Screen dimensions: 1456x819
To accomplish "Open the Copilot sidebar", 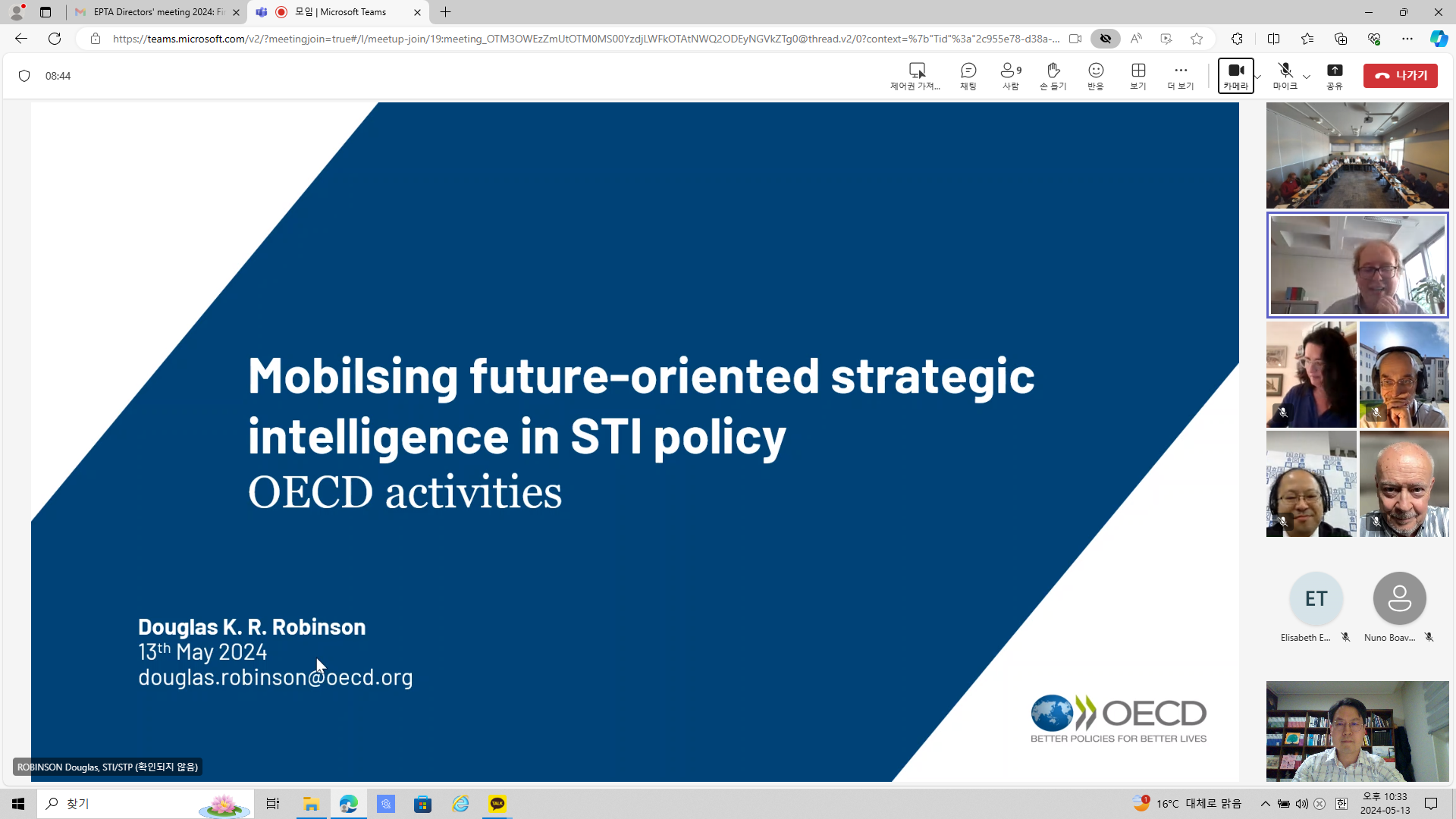I will (1439, 39).
